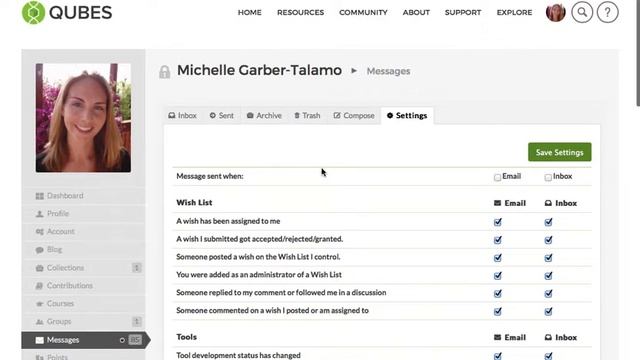Click the QUBES logo icon
The height and width of the screenshot is (360, 640).
pos(33,13)
